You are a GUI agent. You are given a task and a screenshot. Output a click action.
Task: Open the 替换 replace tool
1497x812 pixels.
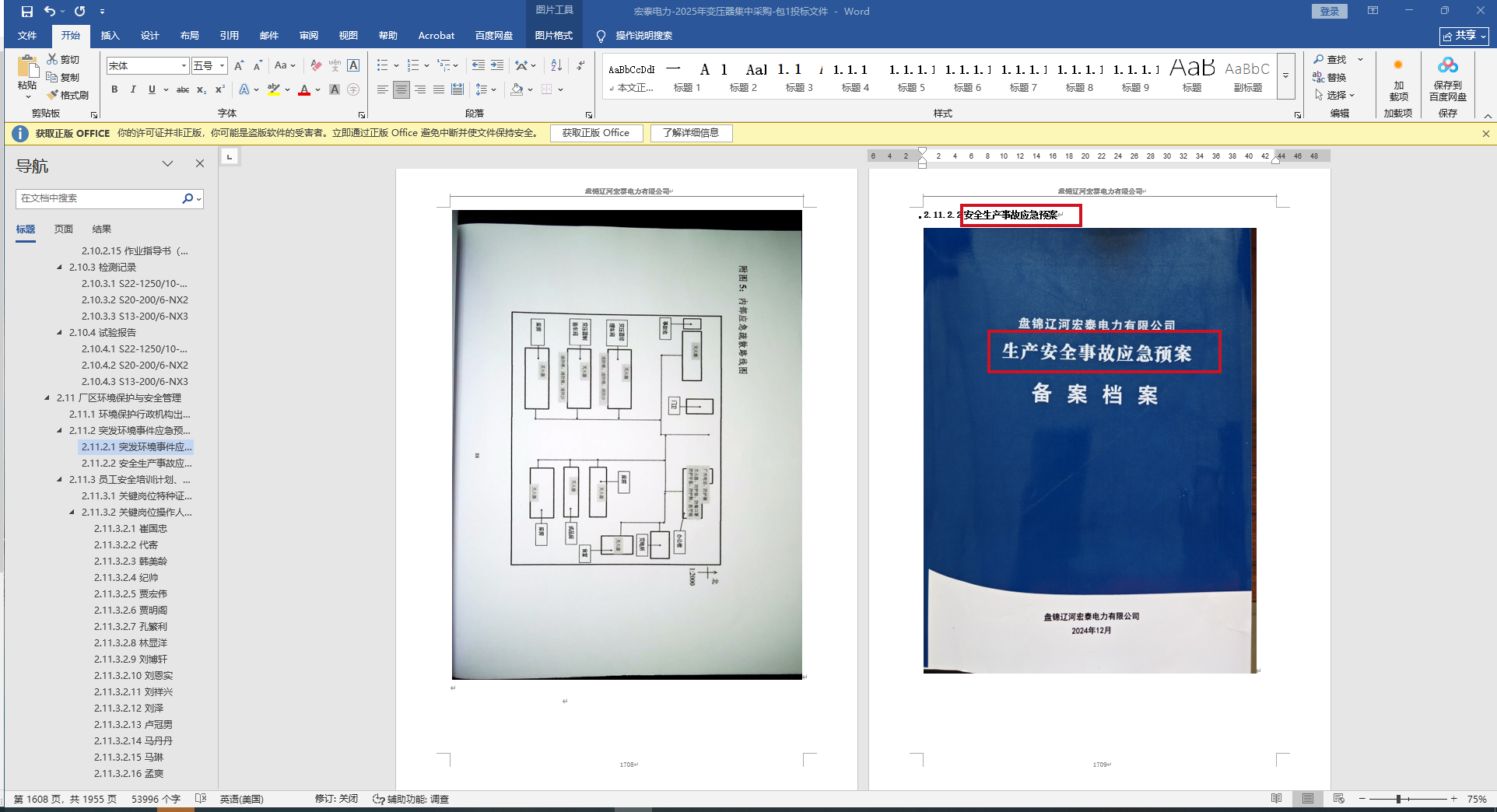pos(1330,77)
